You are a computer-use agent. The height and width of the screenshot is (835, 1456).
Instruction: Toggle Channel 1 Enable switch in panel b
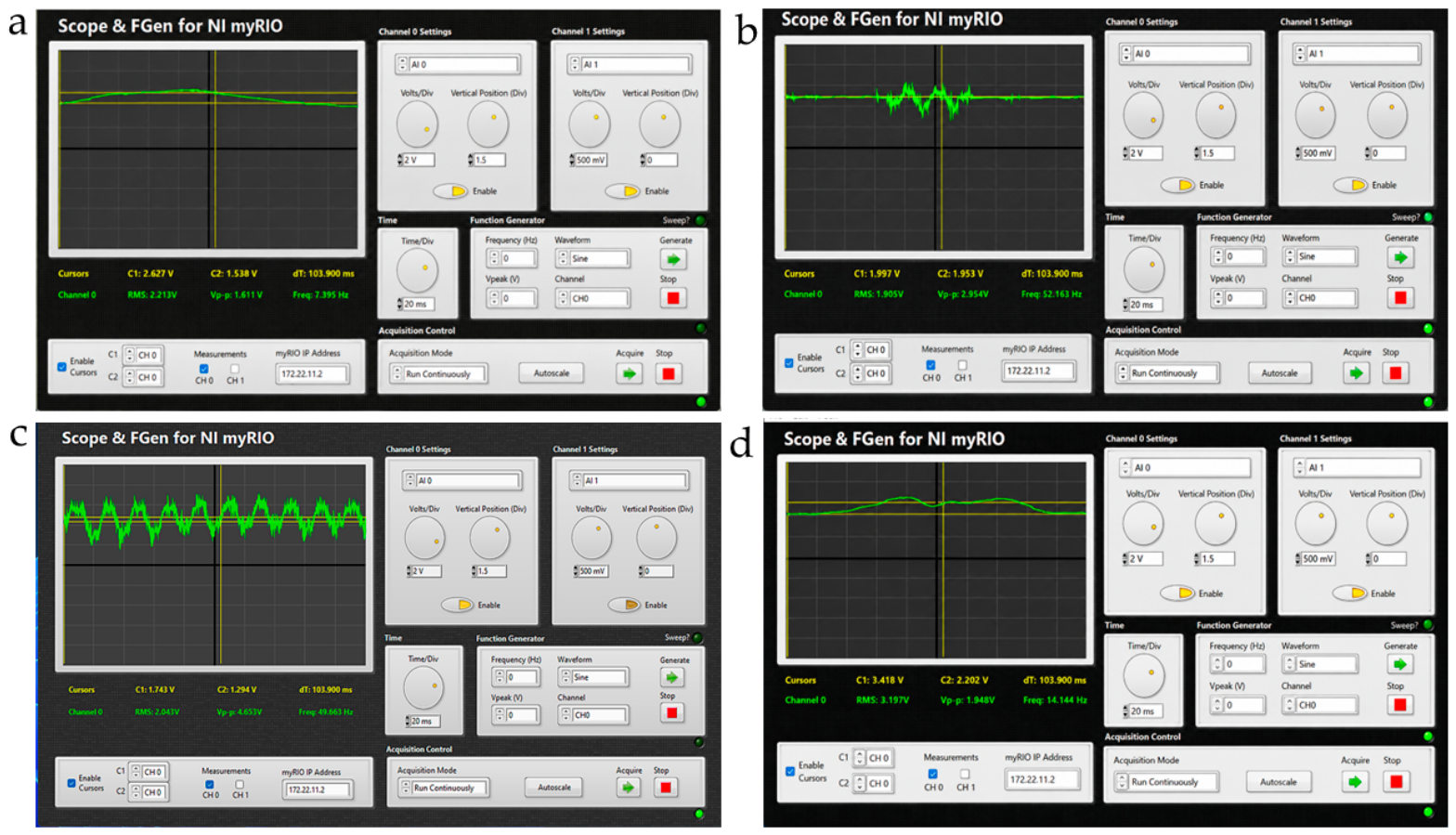coord(1351,185)
